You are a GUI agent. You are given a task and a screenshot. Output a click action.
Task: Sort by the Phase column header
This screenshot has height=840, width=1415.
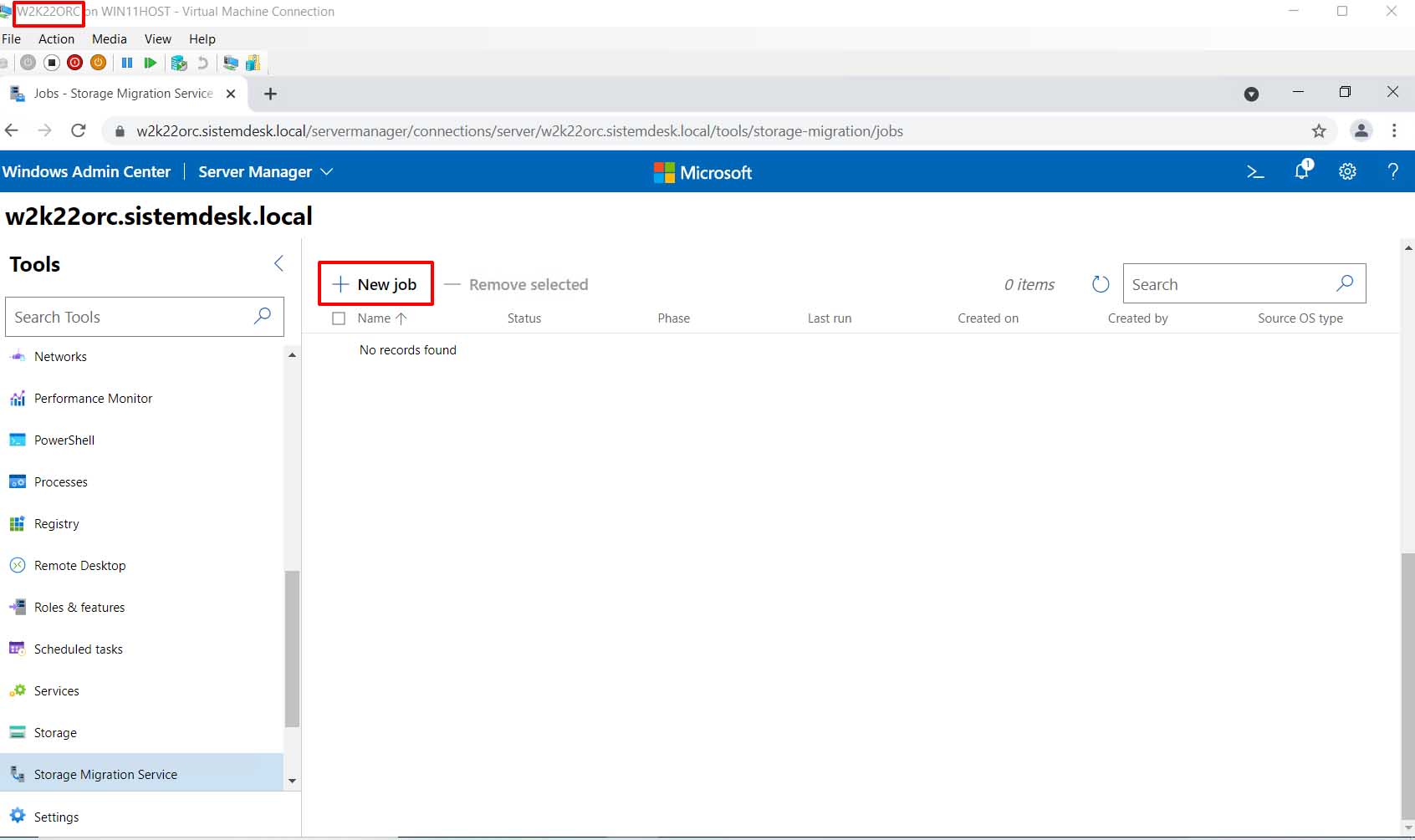674,318
